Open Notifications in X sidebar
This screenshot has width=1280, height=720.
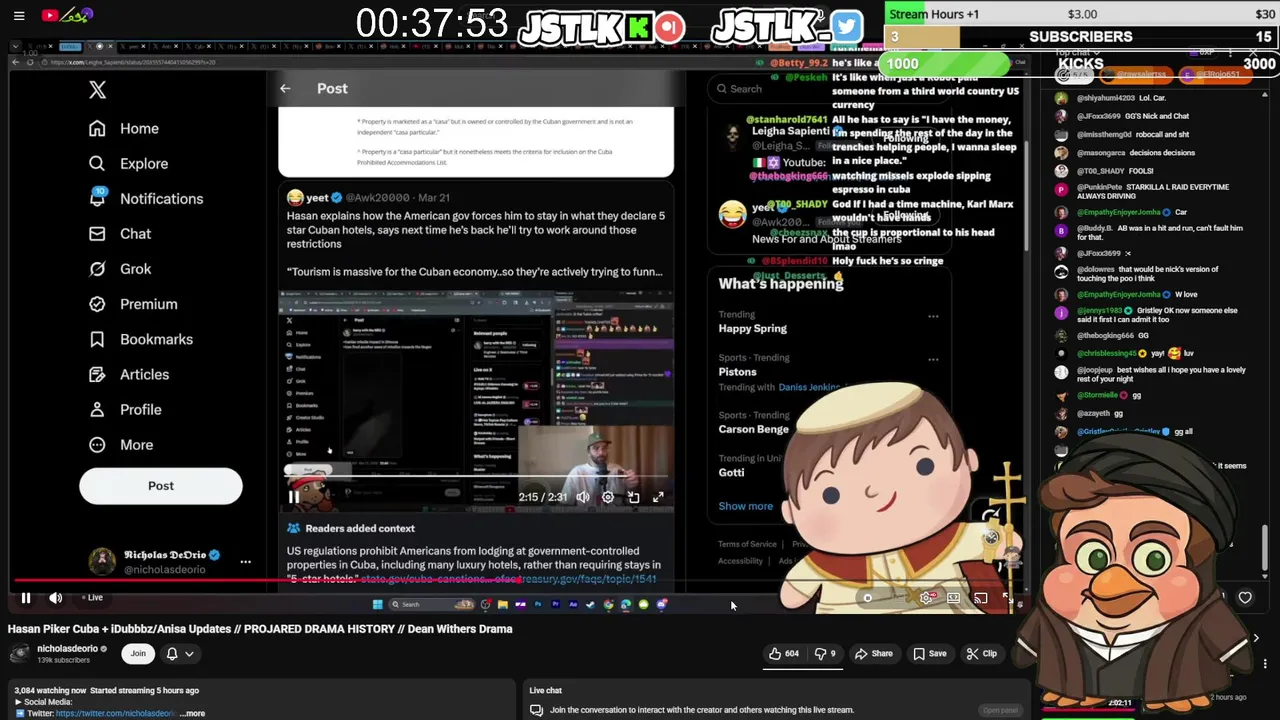(x=146, y=199)
